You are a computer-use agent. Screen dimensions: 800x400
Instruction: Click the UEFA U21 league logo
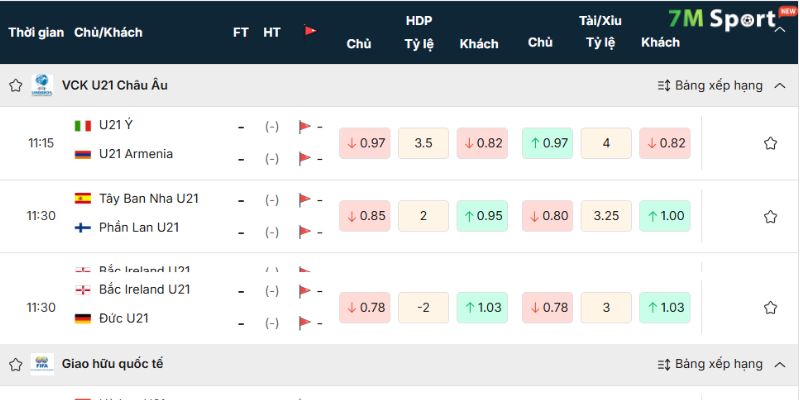point(42,86)
